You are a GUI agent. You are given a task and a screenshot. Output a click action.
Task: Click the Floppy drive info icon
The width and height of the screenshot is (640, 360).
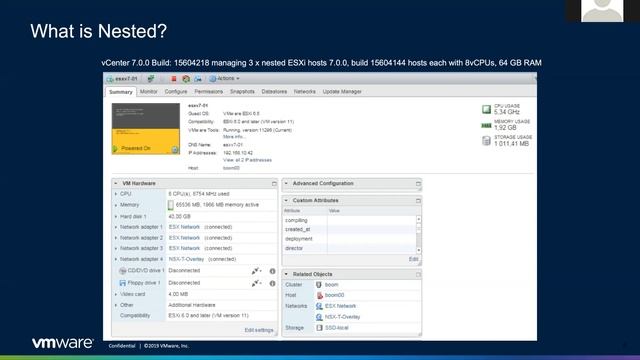tap(272, 283)
